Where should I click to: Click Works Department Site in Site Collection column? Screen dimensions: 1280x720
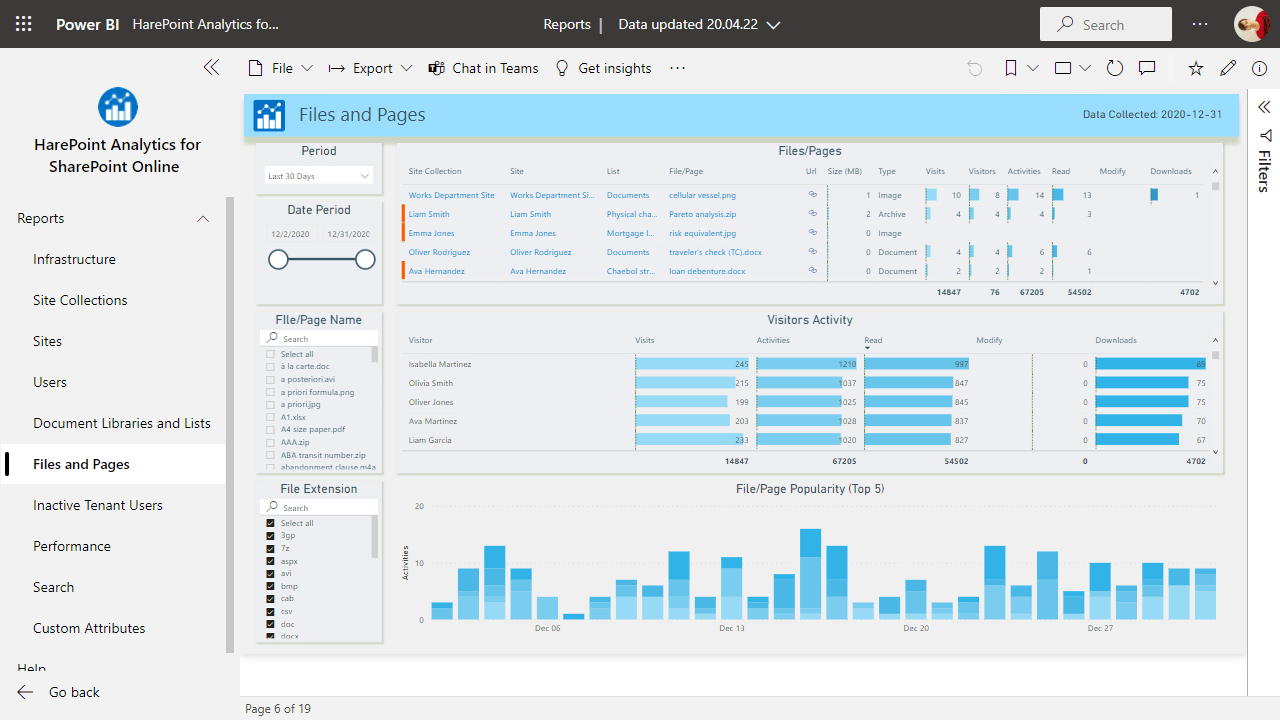click(x=451, y=195)
